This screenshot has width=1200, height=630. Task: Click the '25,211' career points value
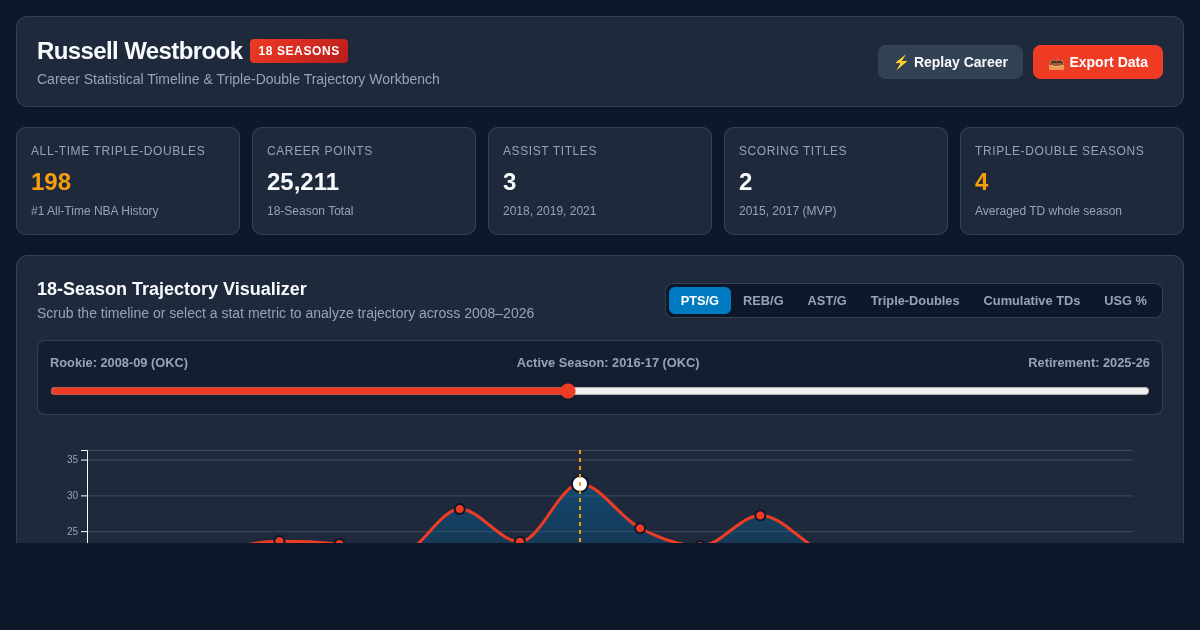coord(303,182)
